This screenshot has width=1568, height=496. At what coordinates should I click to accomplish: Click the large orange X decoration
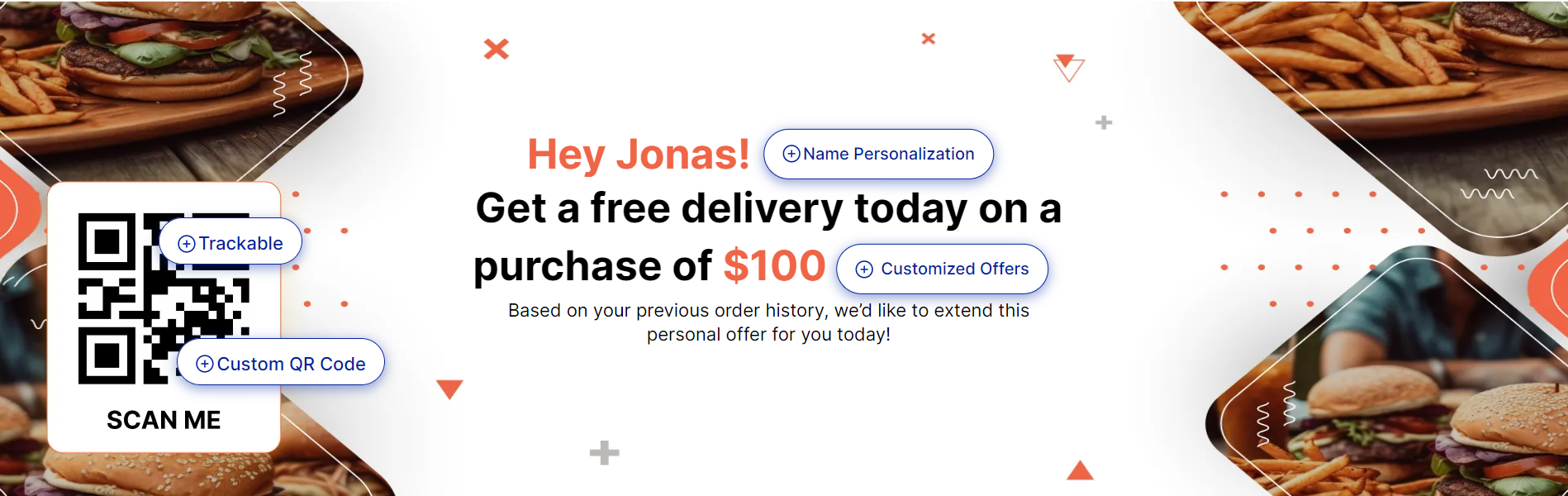pos(496,49)
